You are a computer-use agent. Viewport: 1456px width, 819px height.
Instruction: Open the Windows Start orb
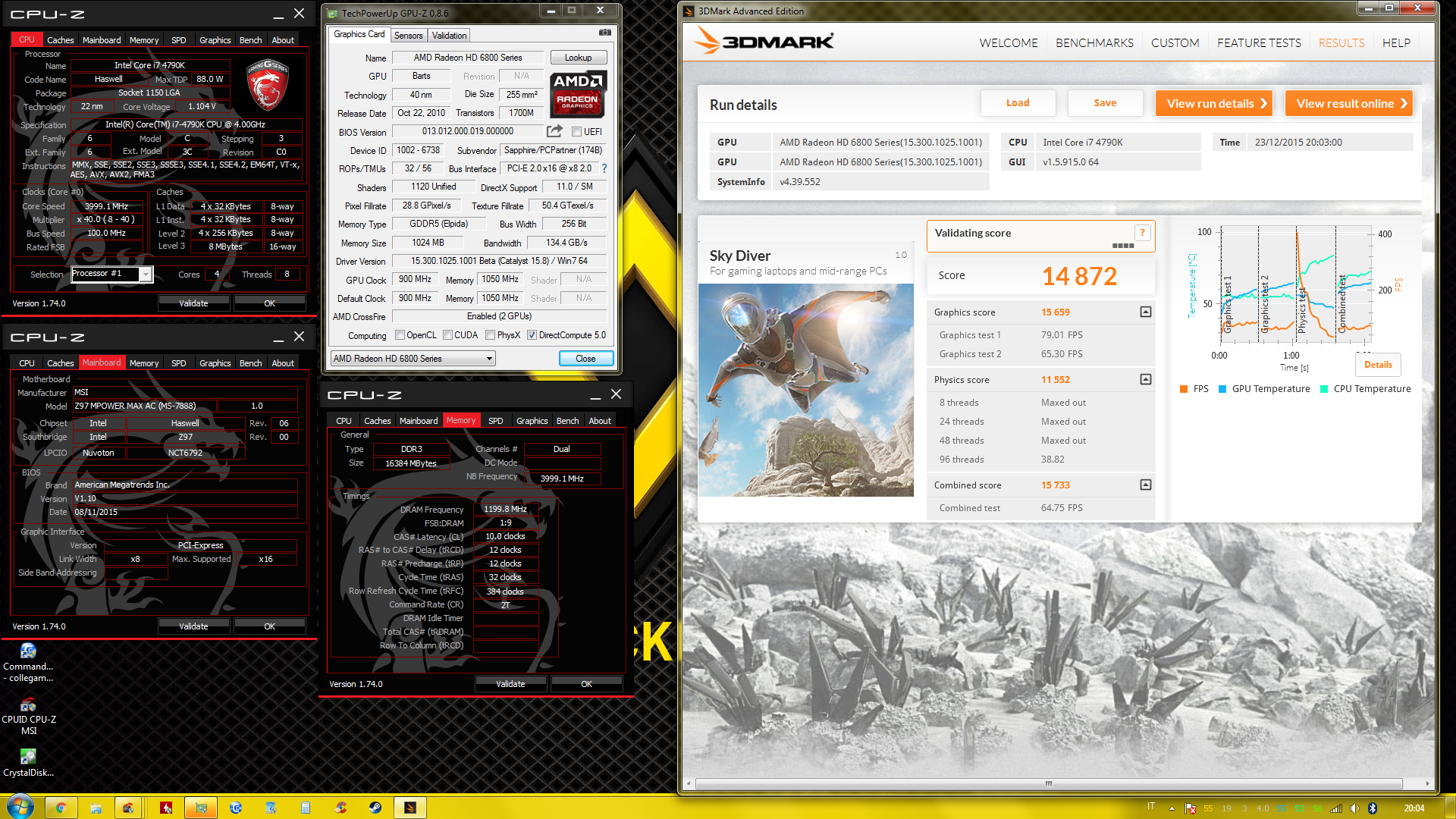(20, 807)
